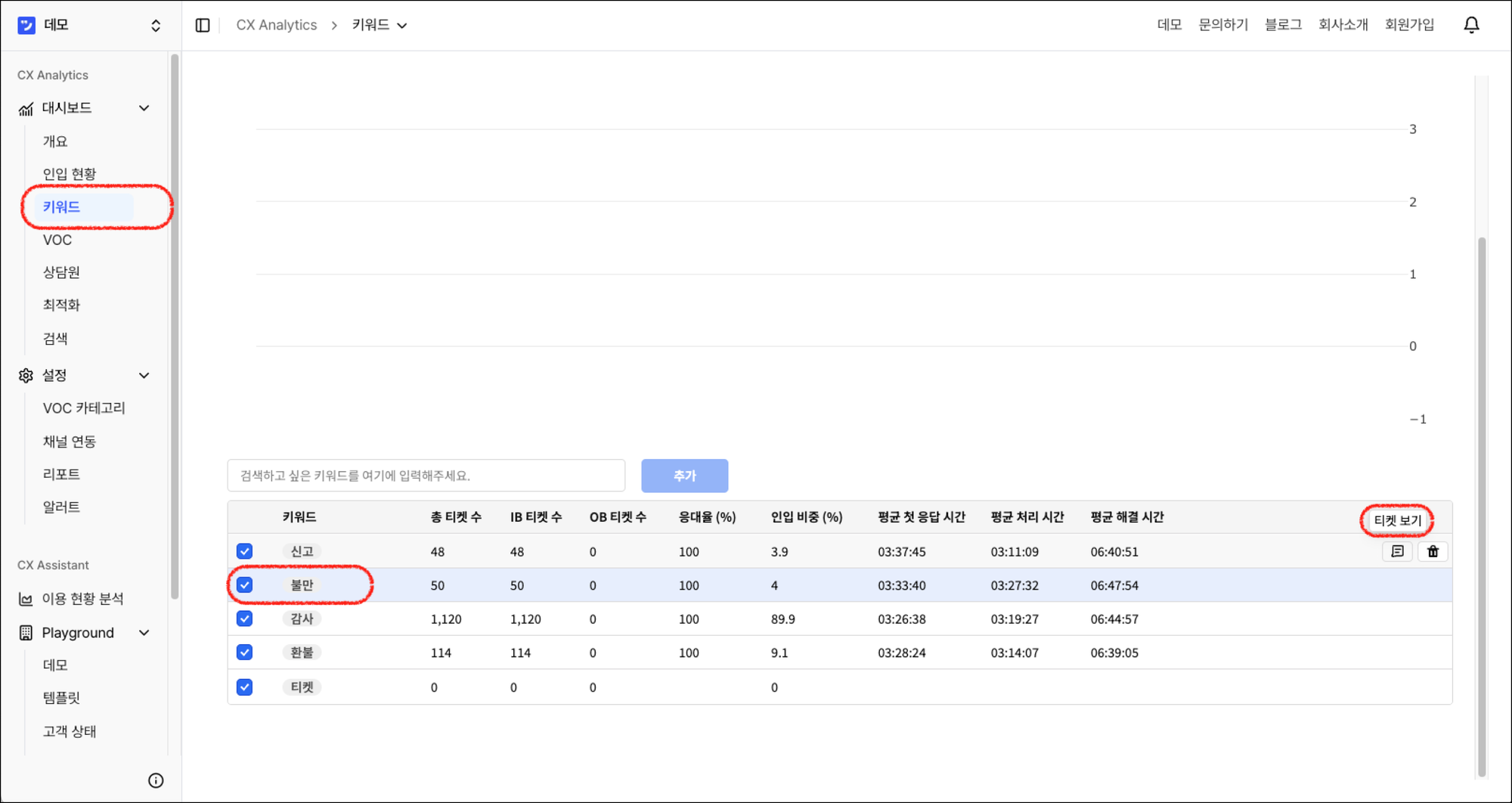Collapse the 대시보드 section chevron
This screenshot has height=803, width=1512.
[x=144, y=107]
